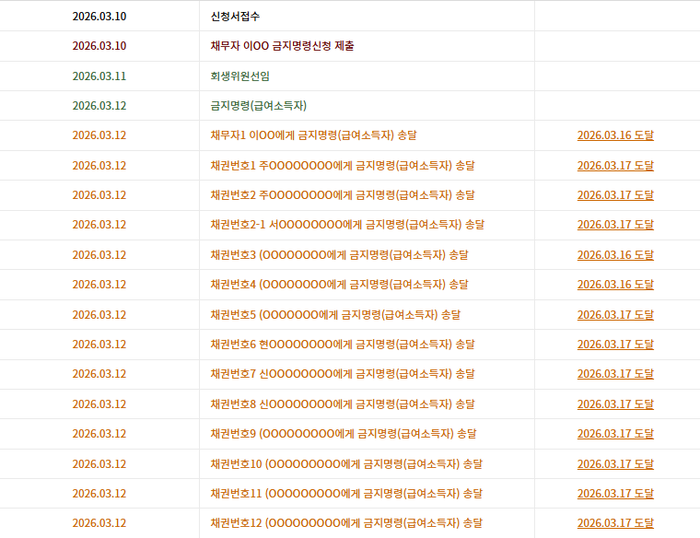Select date 2026.03.12 beside plain 금지명령(급여소득자) entry

(x=99, y=106)
